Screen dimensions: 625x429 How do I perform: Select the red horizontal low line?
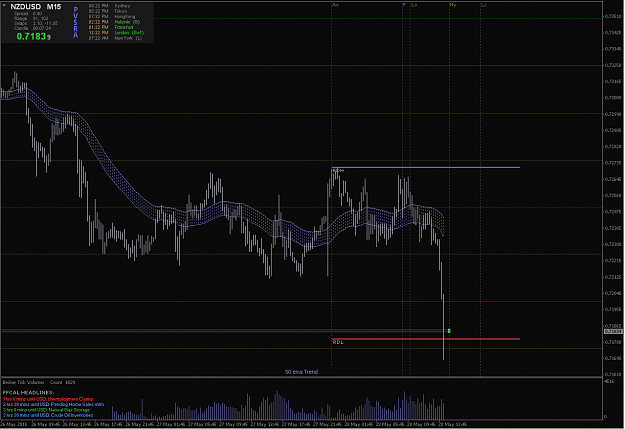coord(425,339)
